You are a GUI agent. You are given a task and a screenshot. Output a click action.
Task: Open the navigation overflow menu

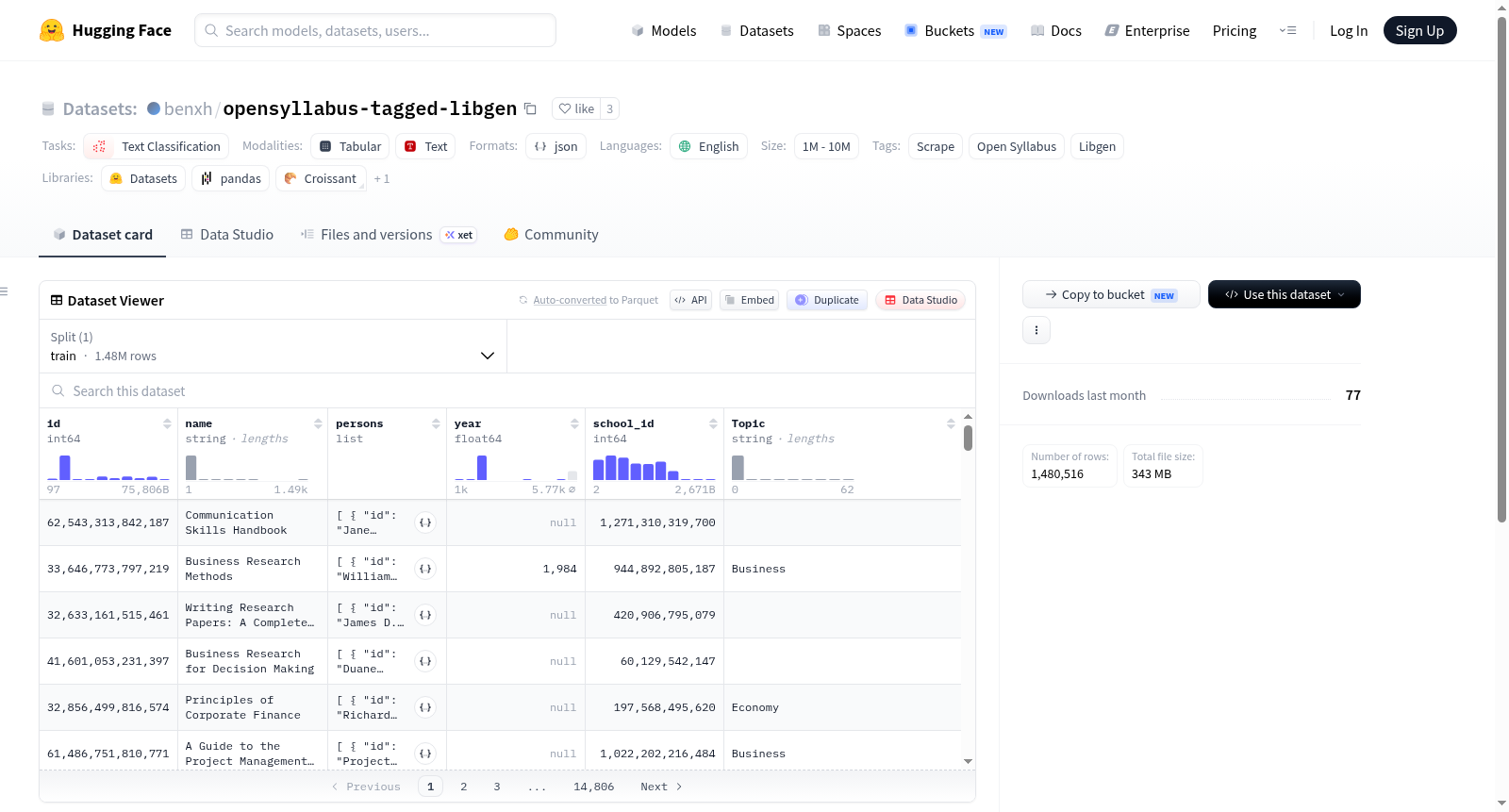(1287, 30)
